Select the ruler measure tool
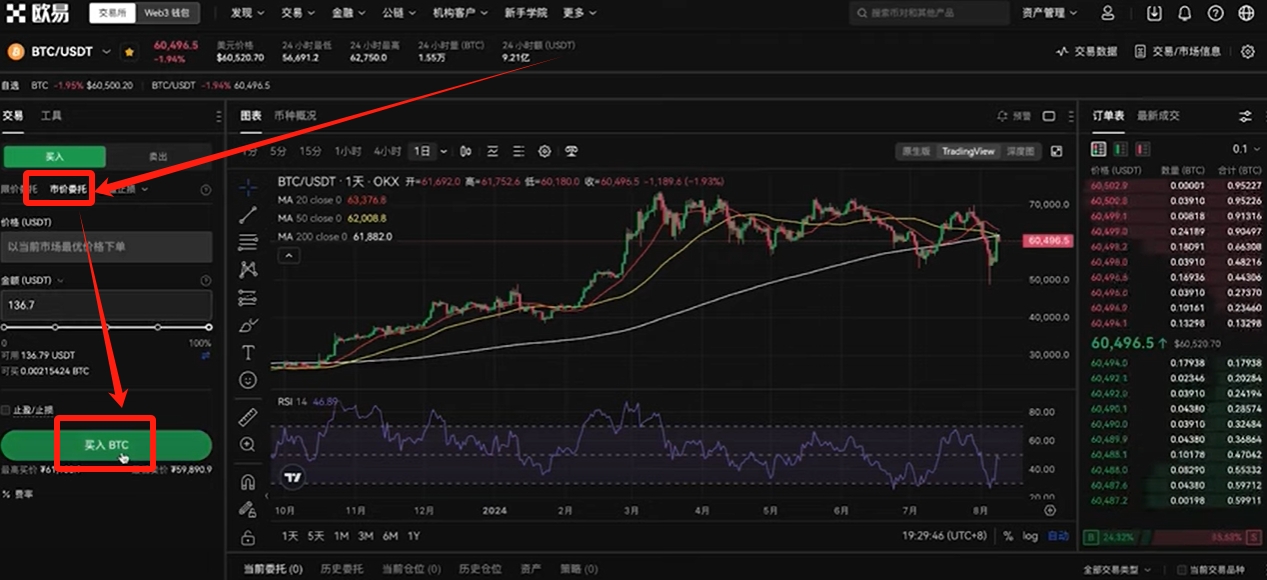This screenshot has width=1267, height=580. pyautogui.click(x=248, y=416)
